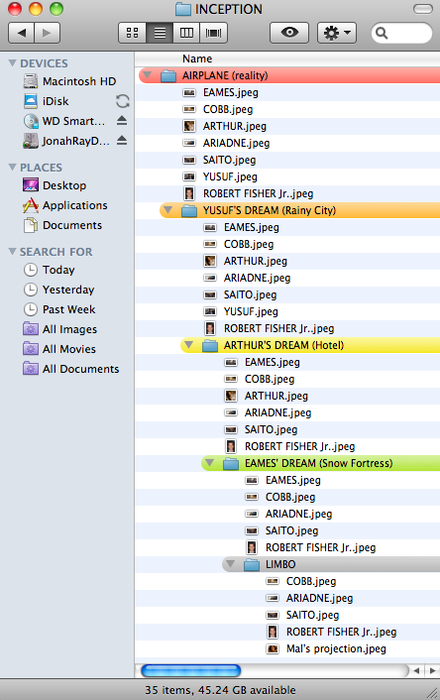Select ARTHUR.jpeg thumbnail under AIRPLANE (reality)
The height and width of the screenshot is (700, 440).
click(x=189, y=126)
